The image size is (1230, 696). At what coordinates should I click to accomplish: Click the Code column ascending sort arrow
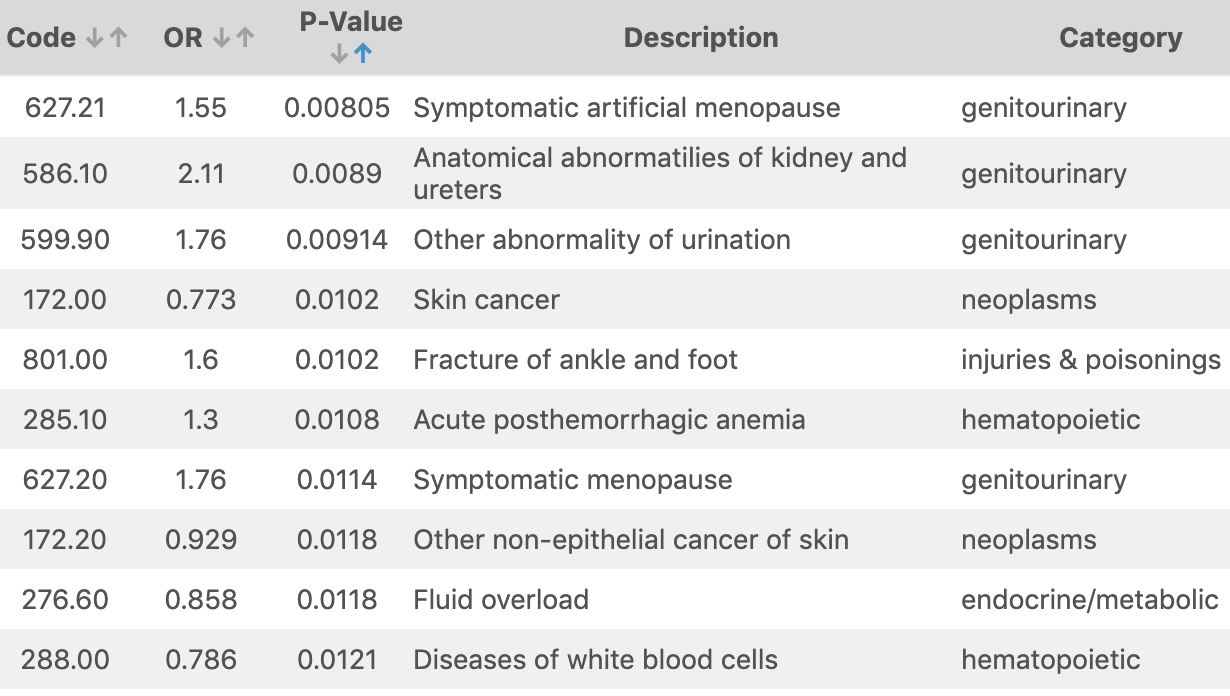pyautogui.click(x=119, y=39)
